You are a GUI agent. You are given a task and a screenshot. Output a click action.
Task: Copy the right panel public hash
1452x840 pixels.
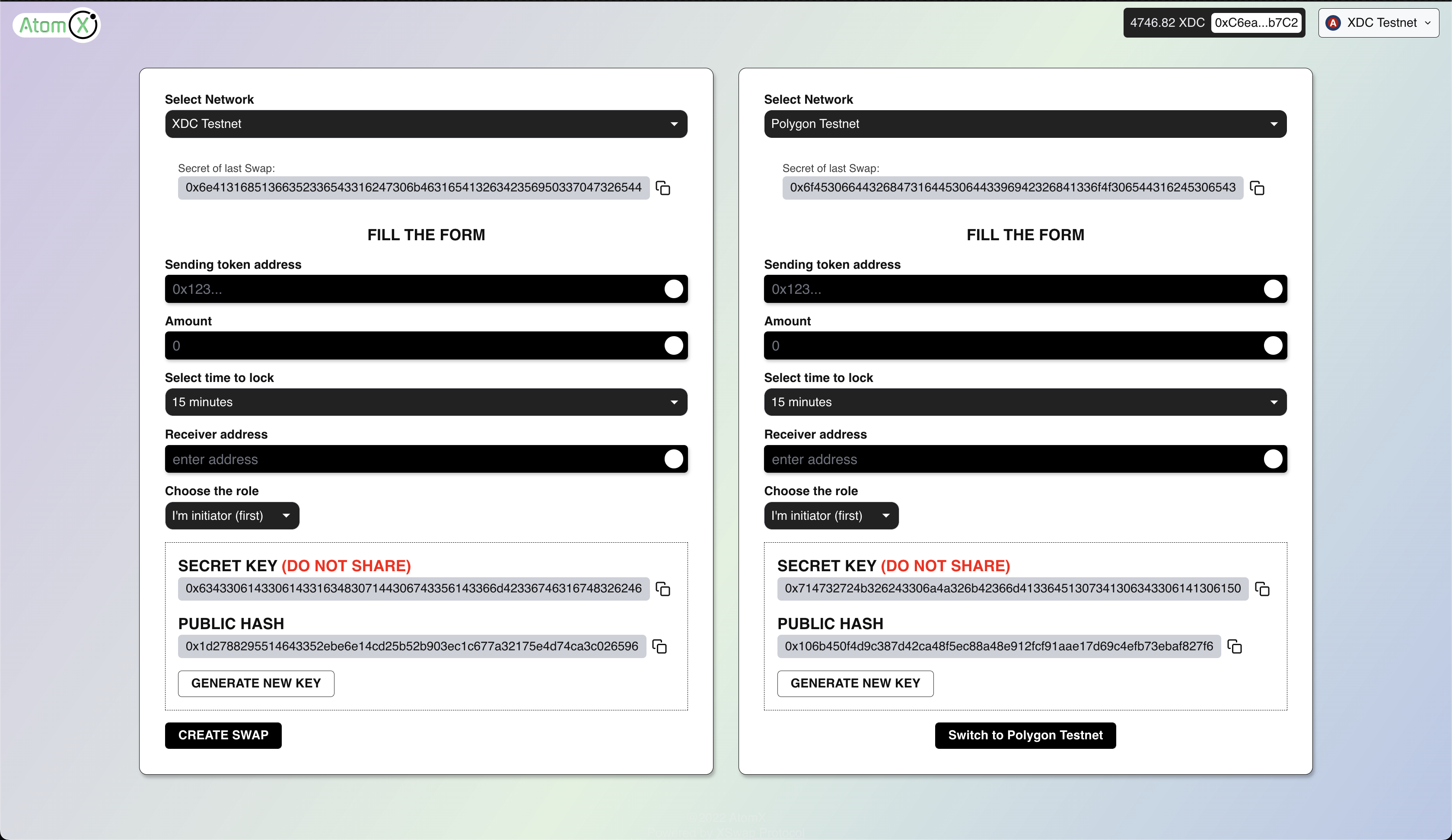[x=1234, y=646]
